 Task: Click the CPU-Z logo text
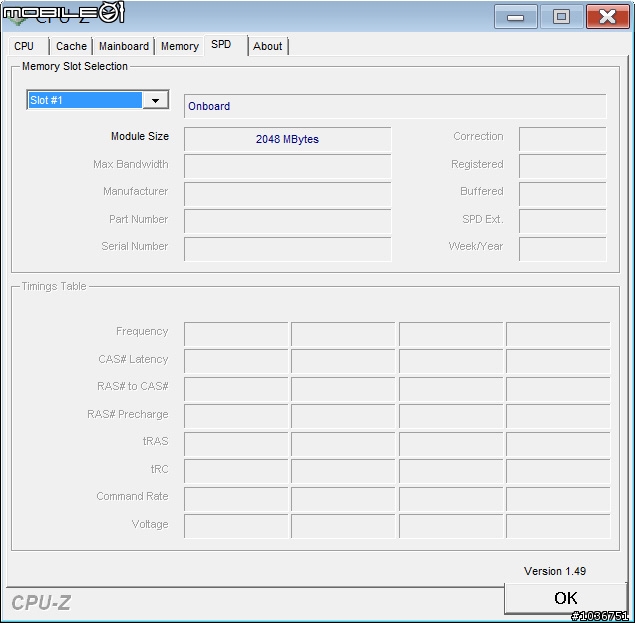pos(41,603)
